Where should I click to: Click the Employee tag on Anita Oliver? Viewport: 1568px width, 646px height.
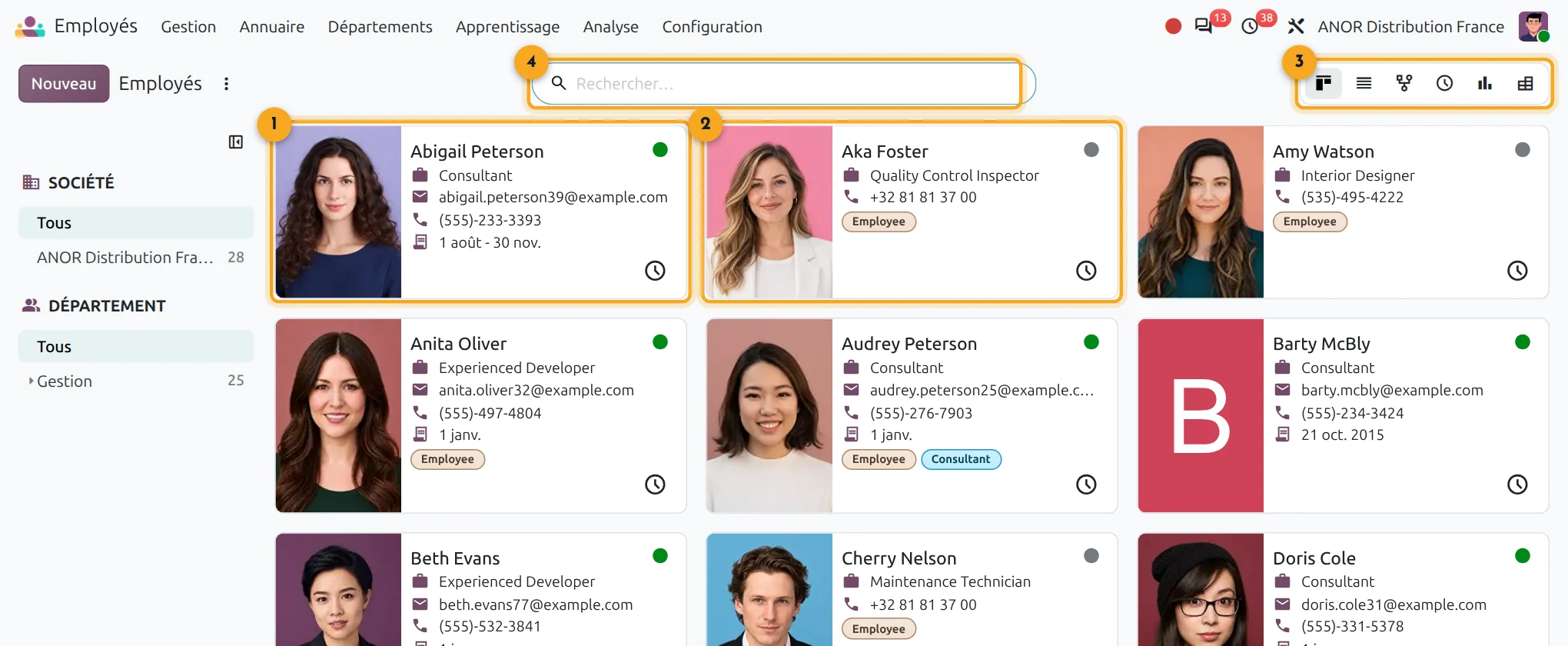[x=447, y=459]
